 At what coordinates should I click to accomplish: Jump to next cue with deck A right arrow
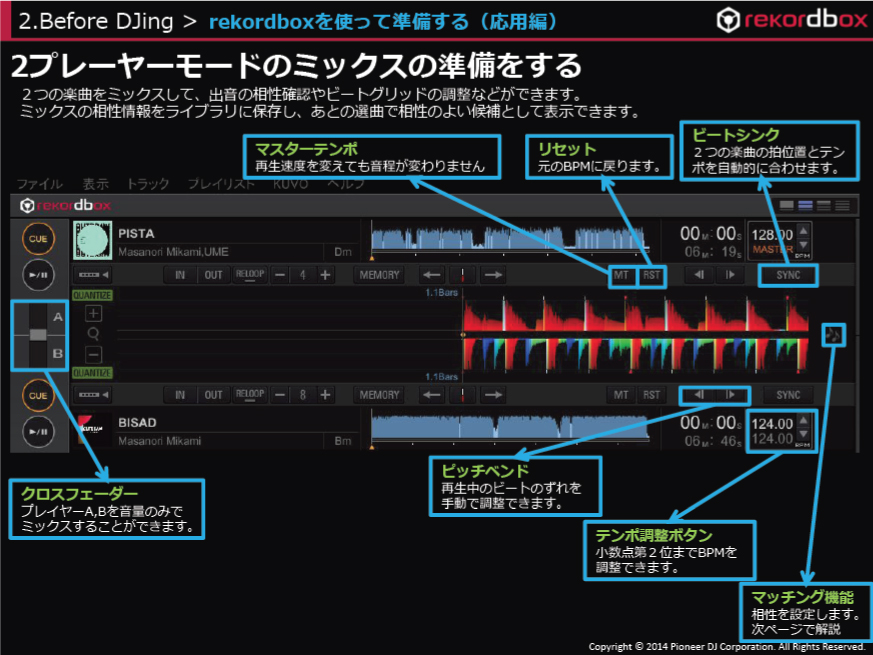tap(493, 275)
